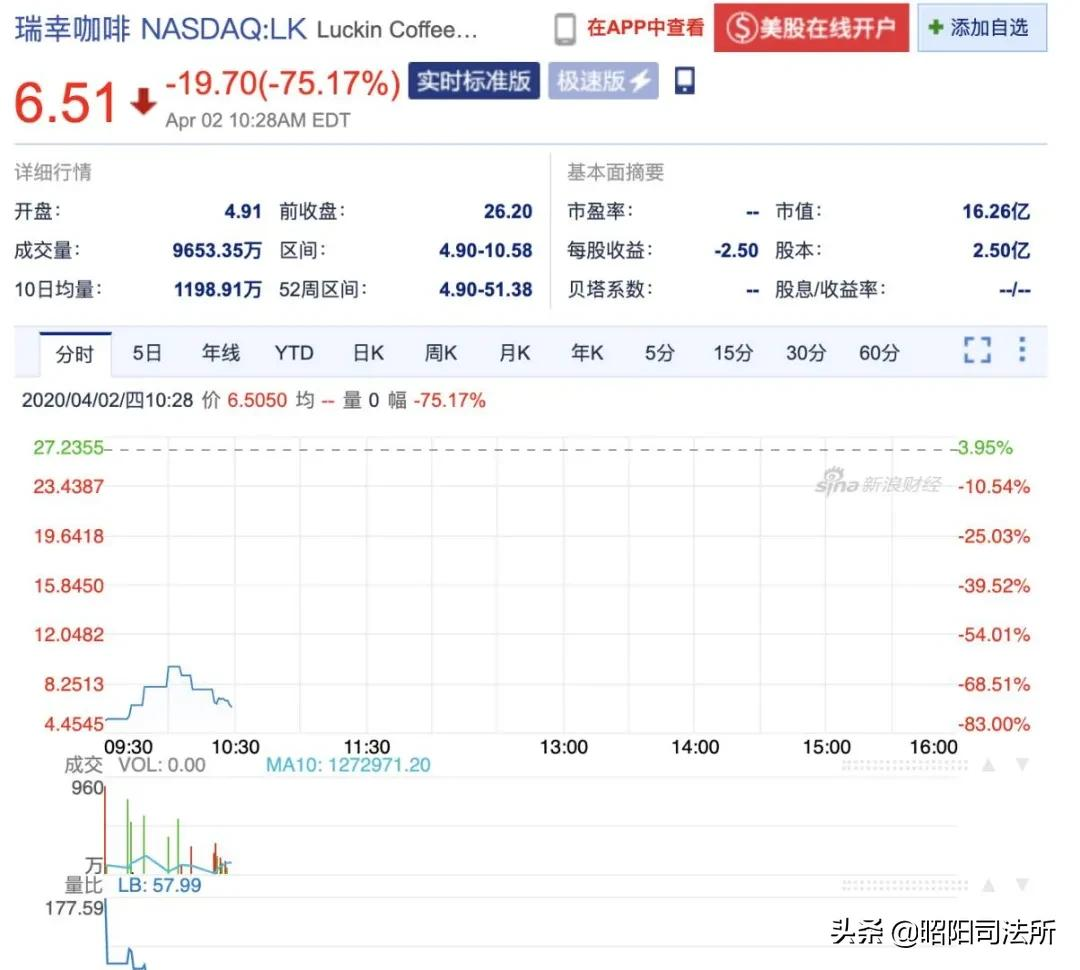Click the 10:30 mark on the time axis

(235, 746)
